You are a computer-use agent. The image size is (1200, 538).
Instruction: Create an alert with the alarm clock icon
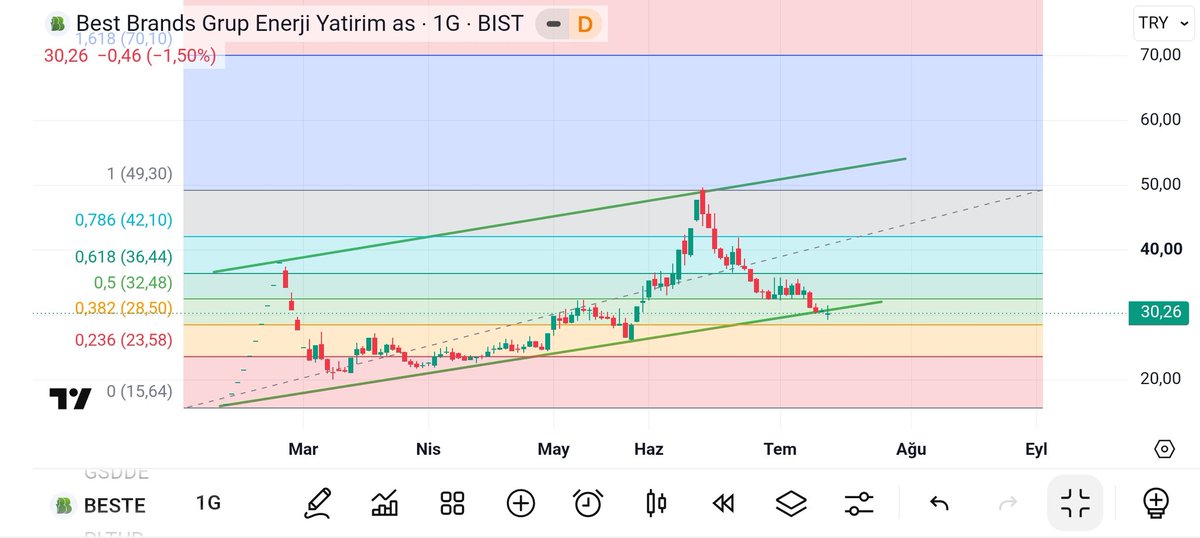coord(588,503)
